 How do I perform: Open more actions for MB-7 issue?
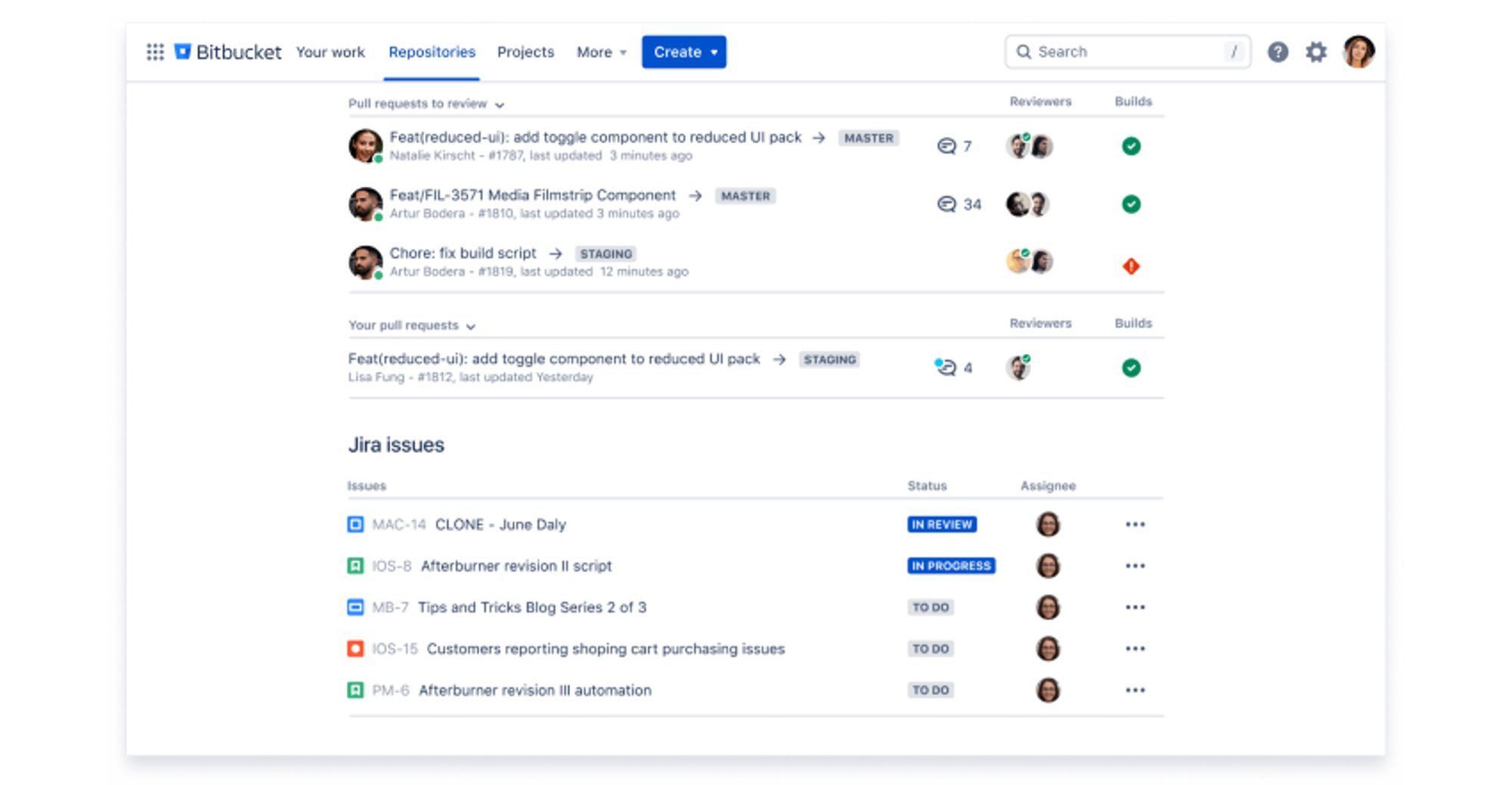[1135, 607]
